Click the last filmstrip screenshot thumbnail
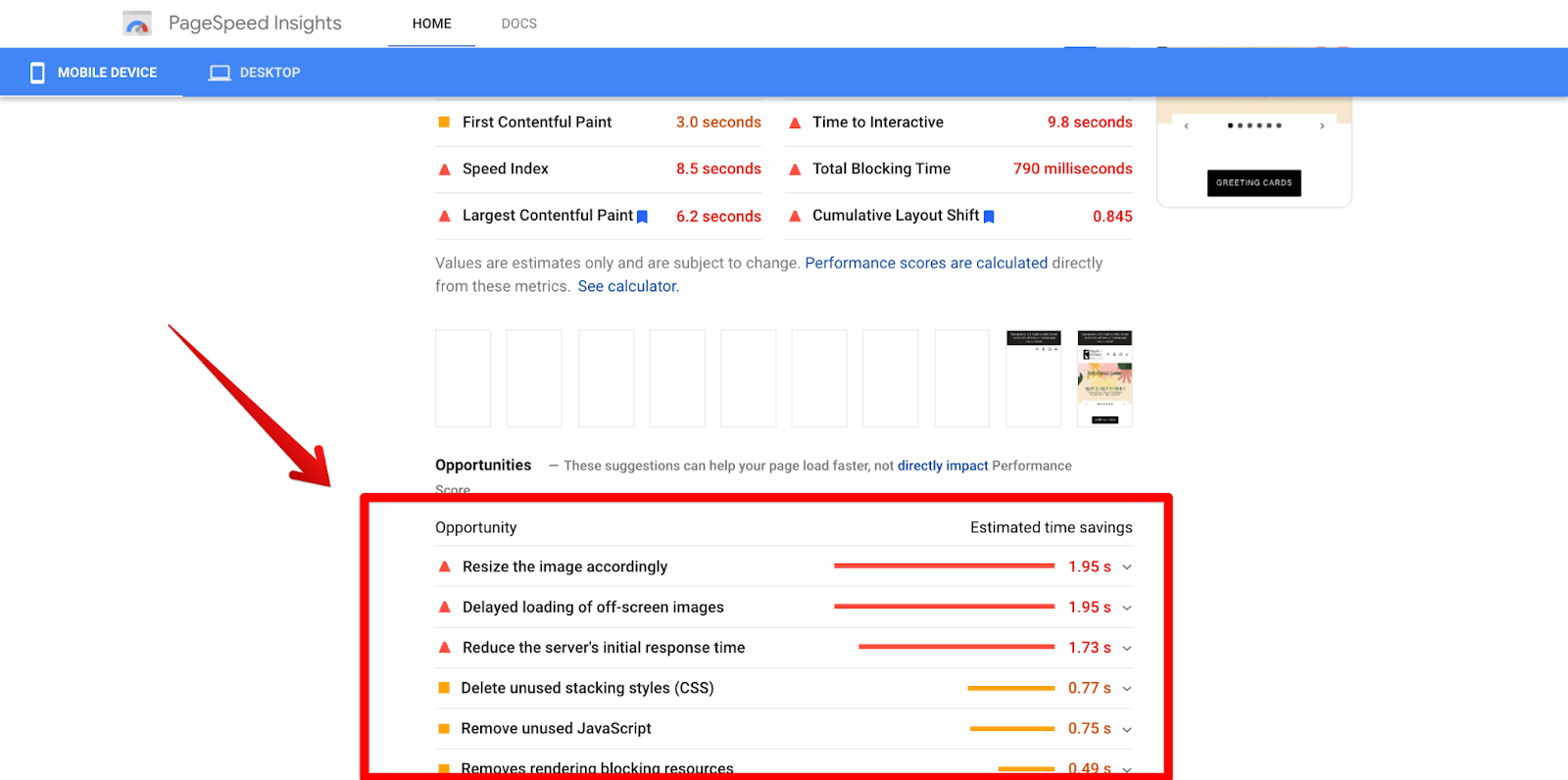 point(1104,378)
